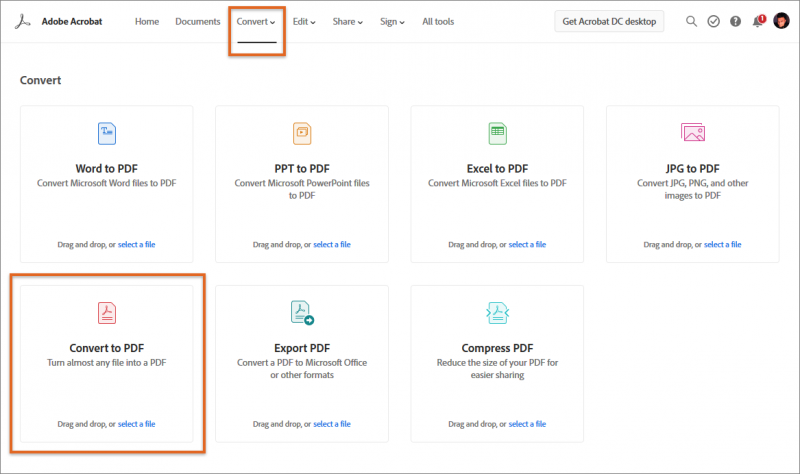Click 'Convert JPG, PNG, and other images' description
The width and height of the screenshot is (800, 474).
pos(693,189)
